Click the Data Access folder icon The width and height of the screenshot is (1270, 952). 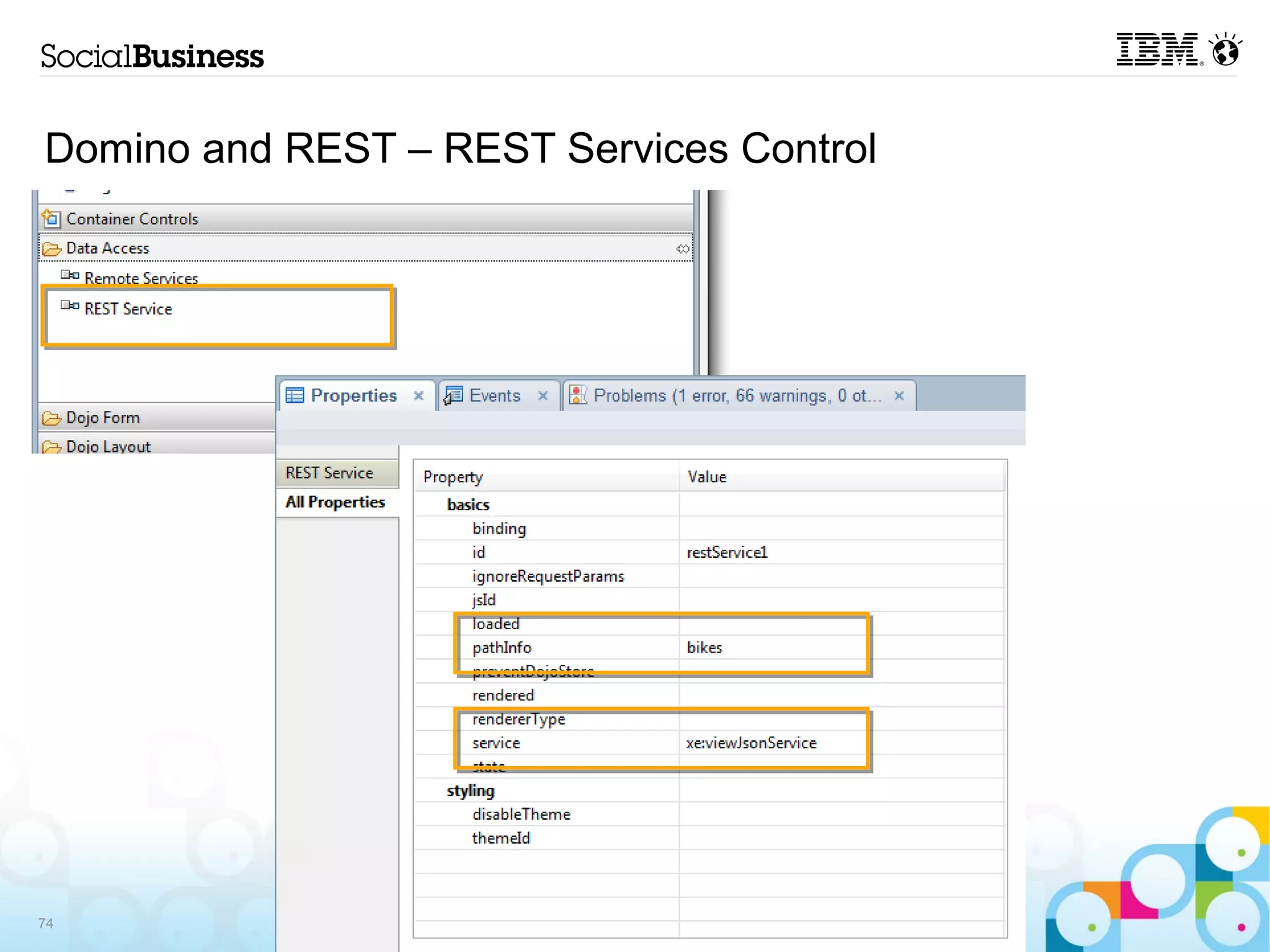tap(51, 249)
